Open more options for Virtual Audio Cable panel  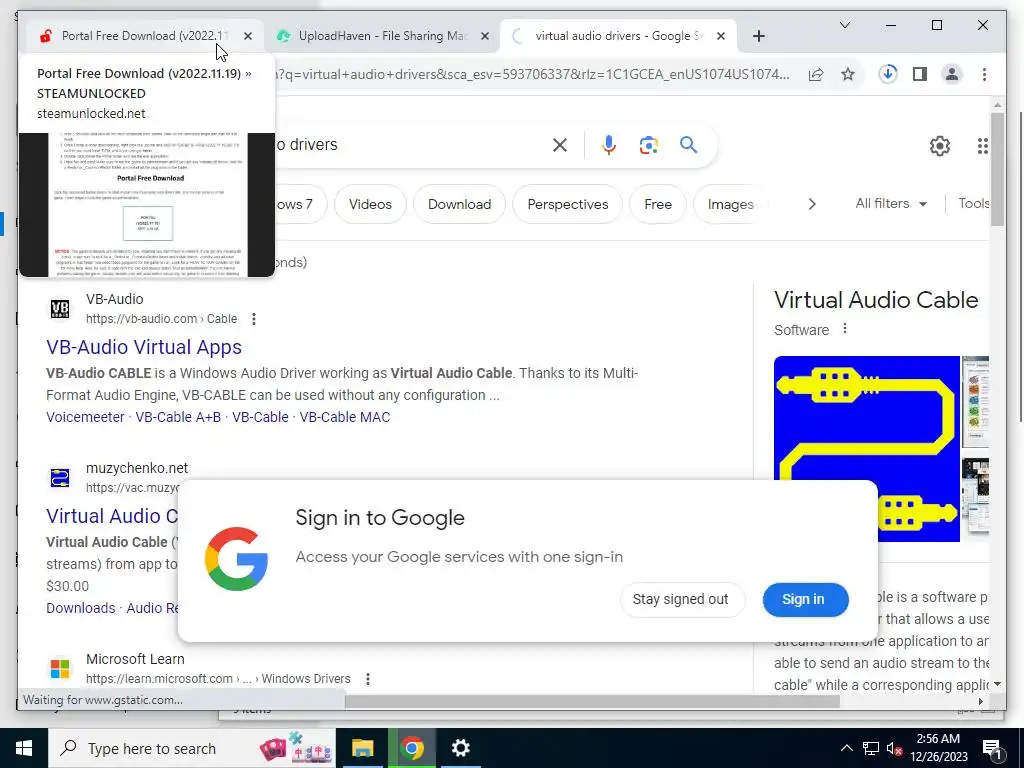click(844, 328)
